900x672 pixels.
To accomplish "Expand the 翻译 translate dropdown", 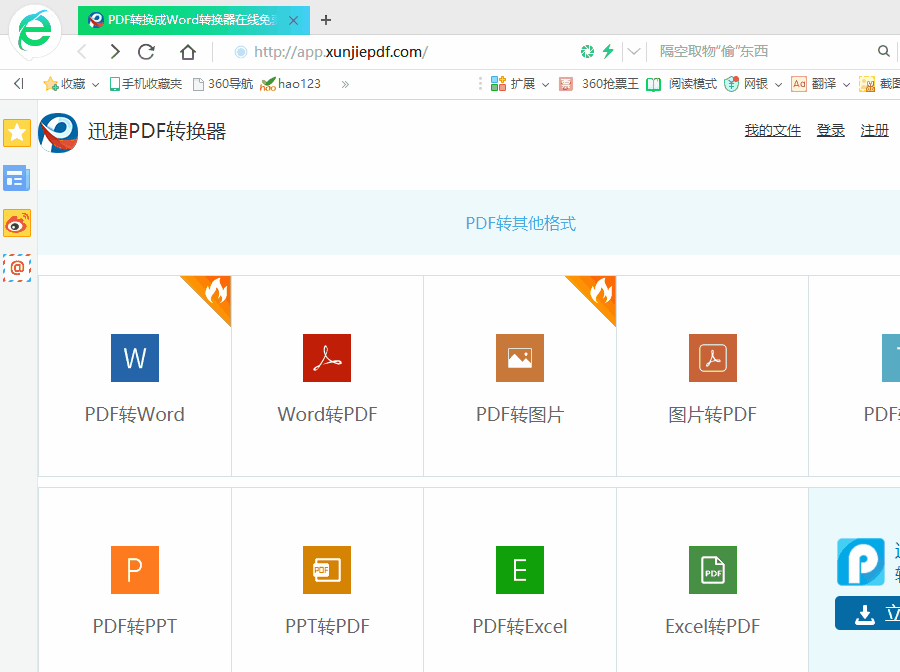I will coord(846,85).
